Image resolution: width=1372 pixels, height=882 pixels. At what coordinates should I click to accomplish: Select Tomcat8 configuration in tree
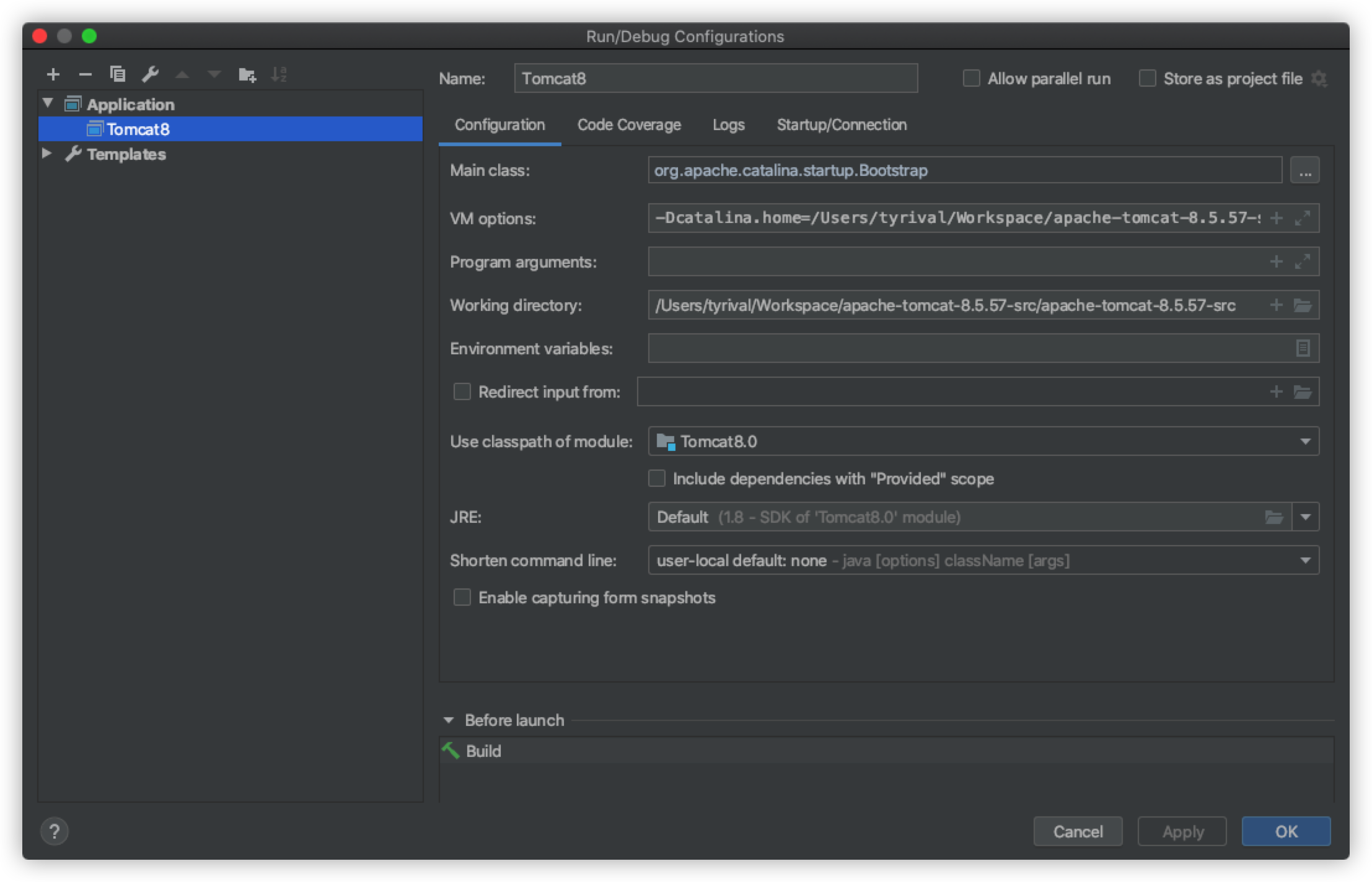tap(231, 129)
